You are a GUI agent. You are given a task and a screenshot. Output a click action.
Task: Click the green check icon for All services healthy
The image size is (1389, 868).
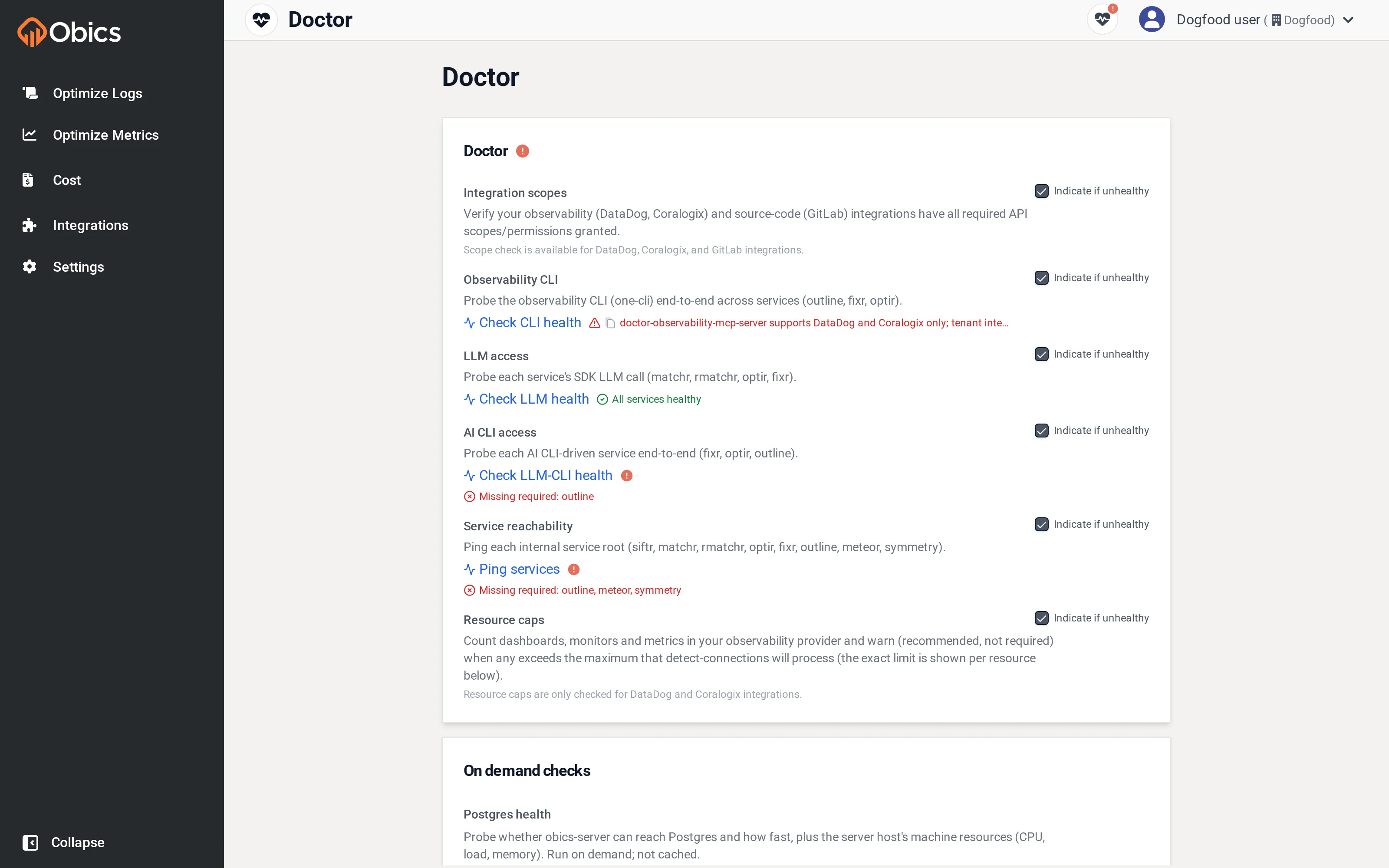pos(602,400)
